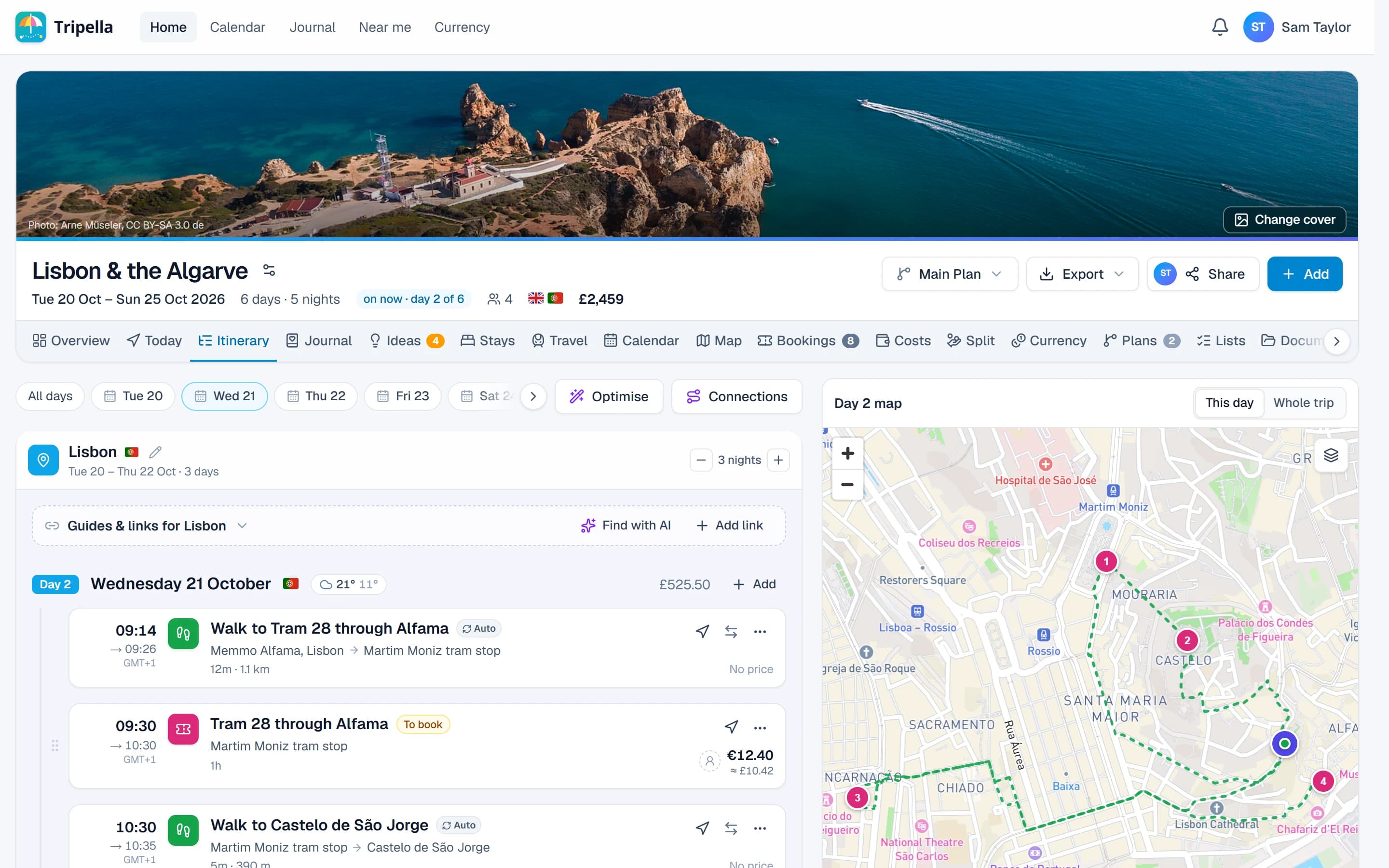This screenshot has width=1389, height=868.
Task: Open the Bookings tab
Action: point(808,341)
